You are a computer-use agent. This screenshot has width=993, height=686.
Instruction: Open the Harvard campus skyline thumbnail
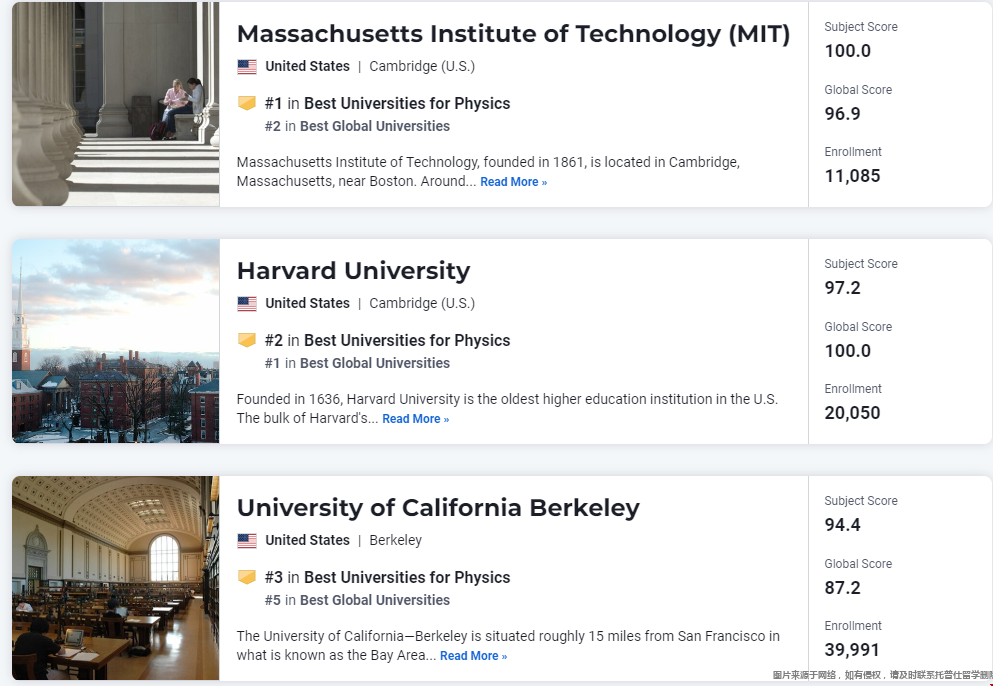(x=116, y=341)
